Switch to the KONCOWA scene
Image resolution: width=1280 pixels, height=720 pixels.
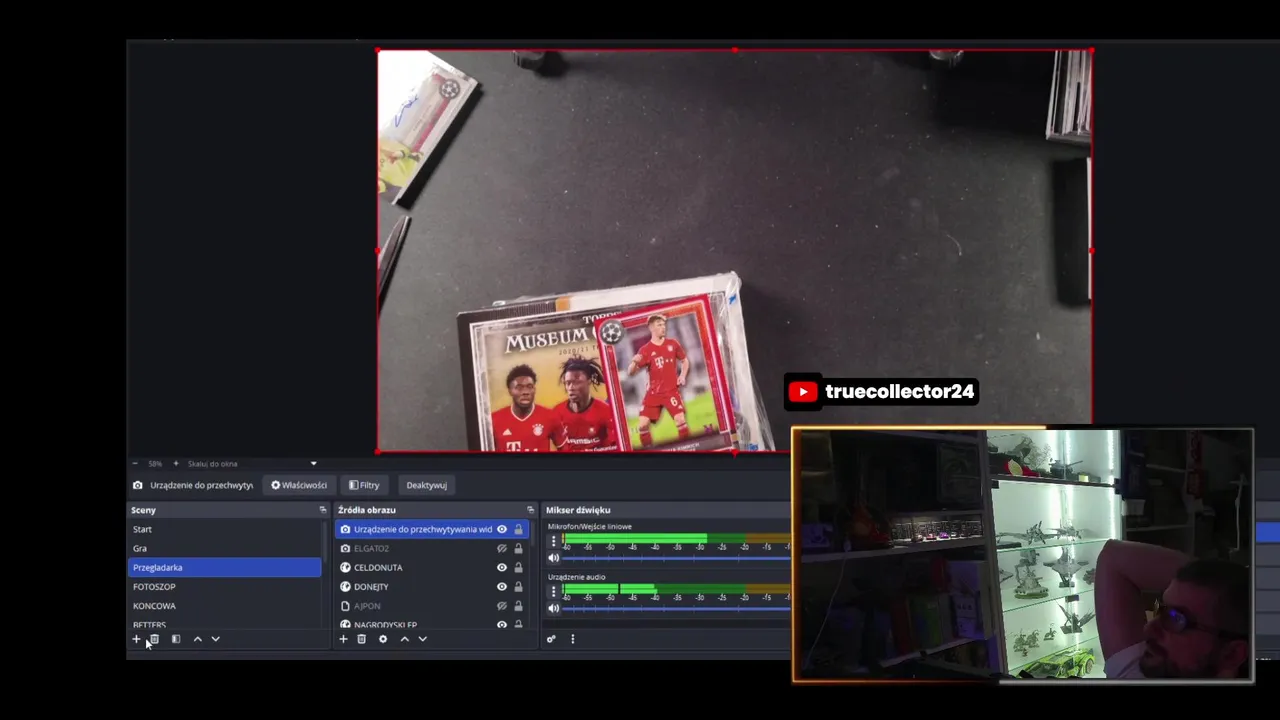pyautogui.click(x=224, y=606)
